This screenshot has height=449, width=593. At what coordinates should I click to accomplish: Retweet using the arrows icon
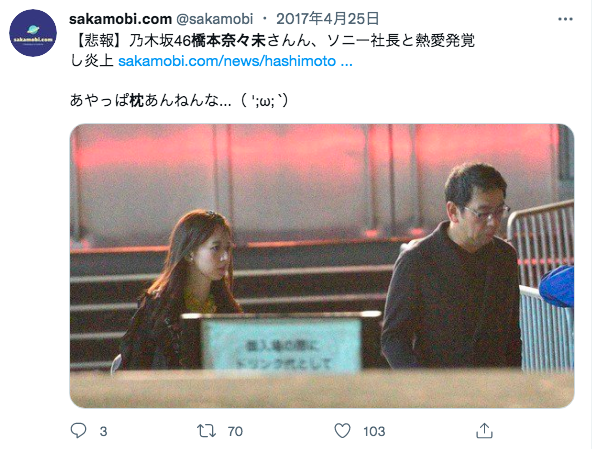206,431
